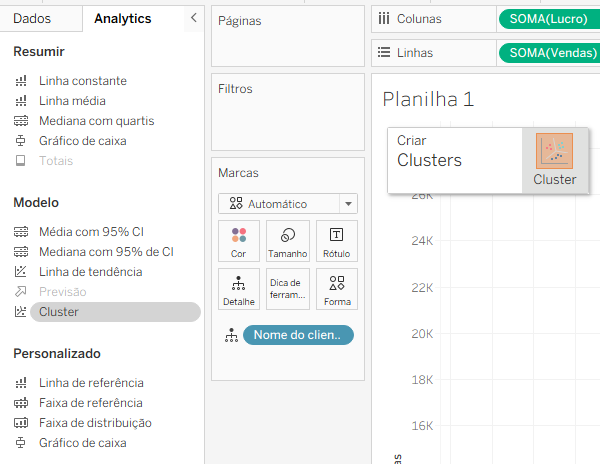Image resolution: width=600 pixels, height=464 pixels.
Task: Select Linha de tendência in Modelo
Action: (91, 272)
